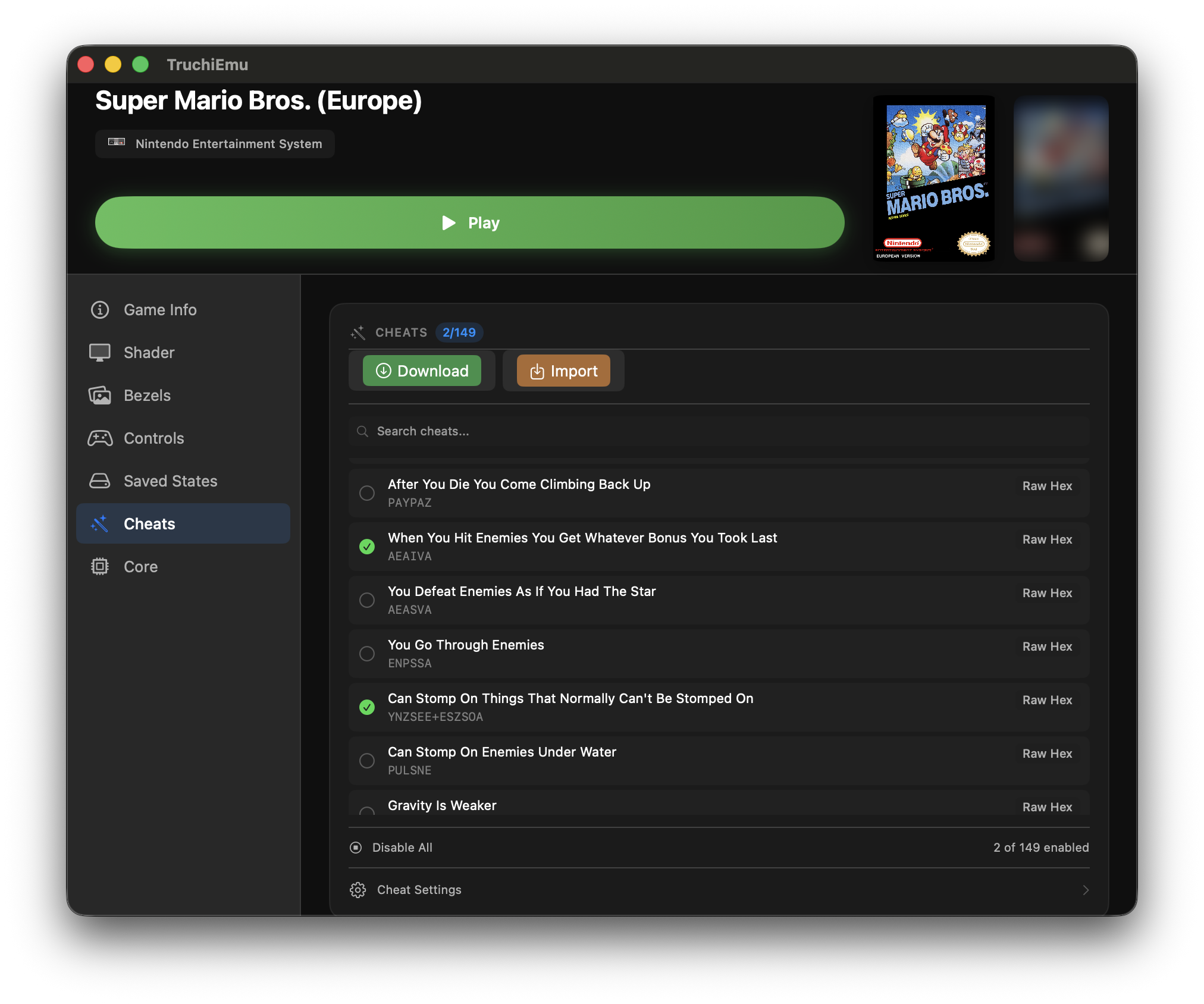Expand Cheat Settings with the chevron

pyautogui.click(x=1086, y=890)
